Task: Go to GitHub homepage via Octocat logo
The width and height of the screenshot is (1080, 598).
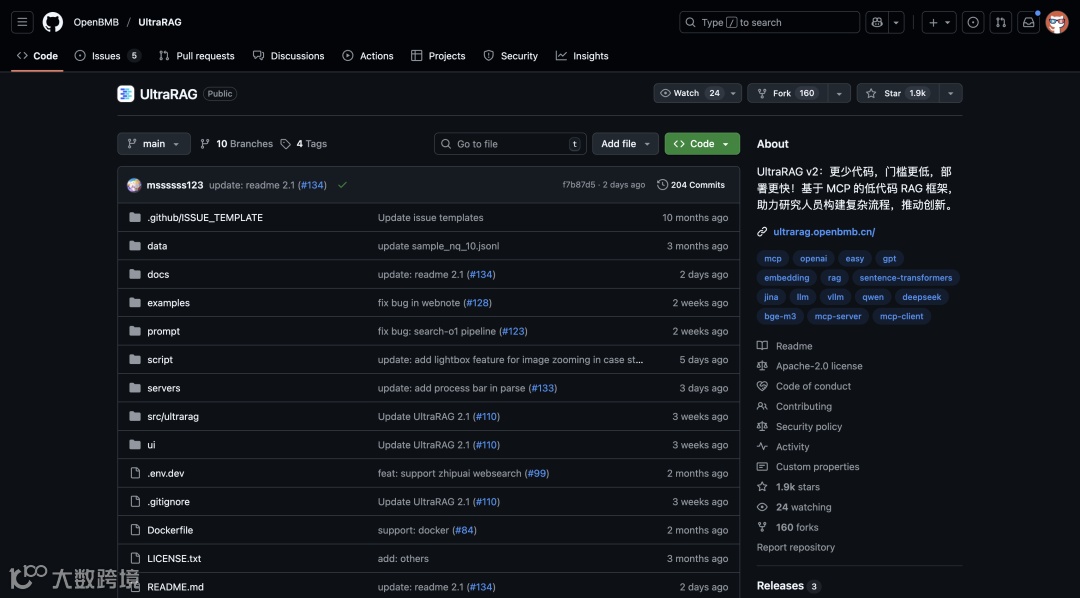Action: click(x=52, y=22)
